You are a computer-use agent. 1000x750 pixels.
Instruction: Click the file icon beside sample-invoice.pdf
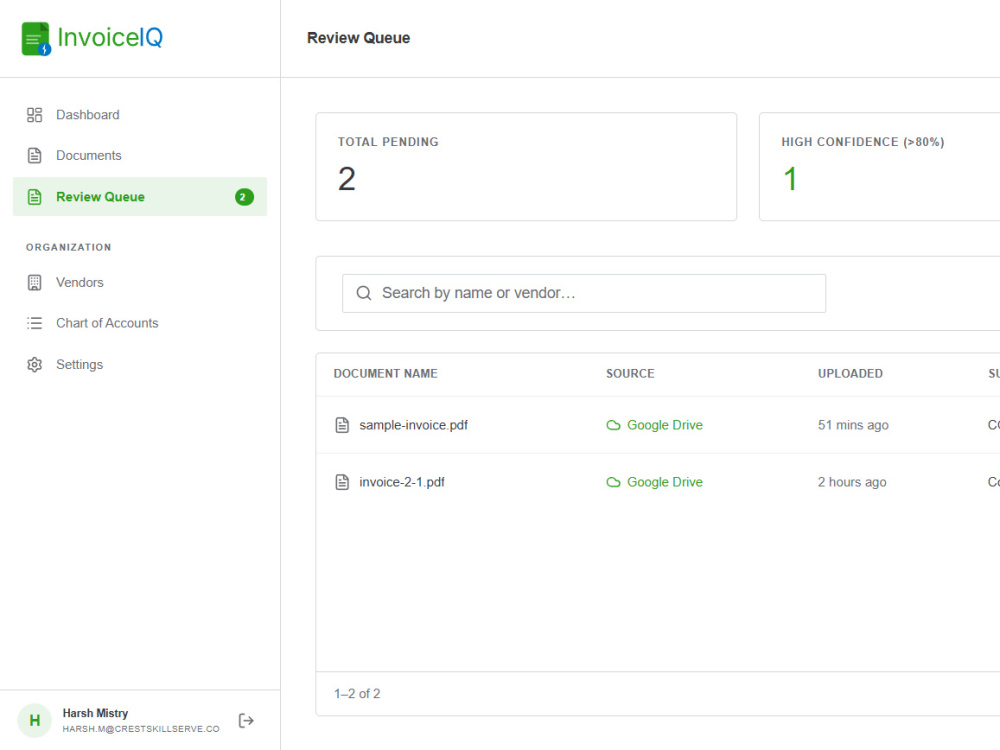[x=342, y=425]
